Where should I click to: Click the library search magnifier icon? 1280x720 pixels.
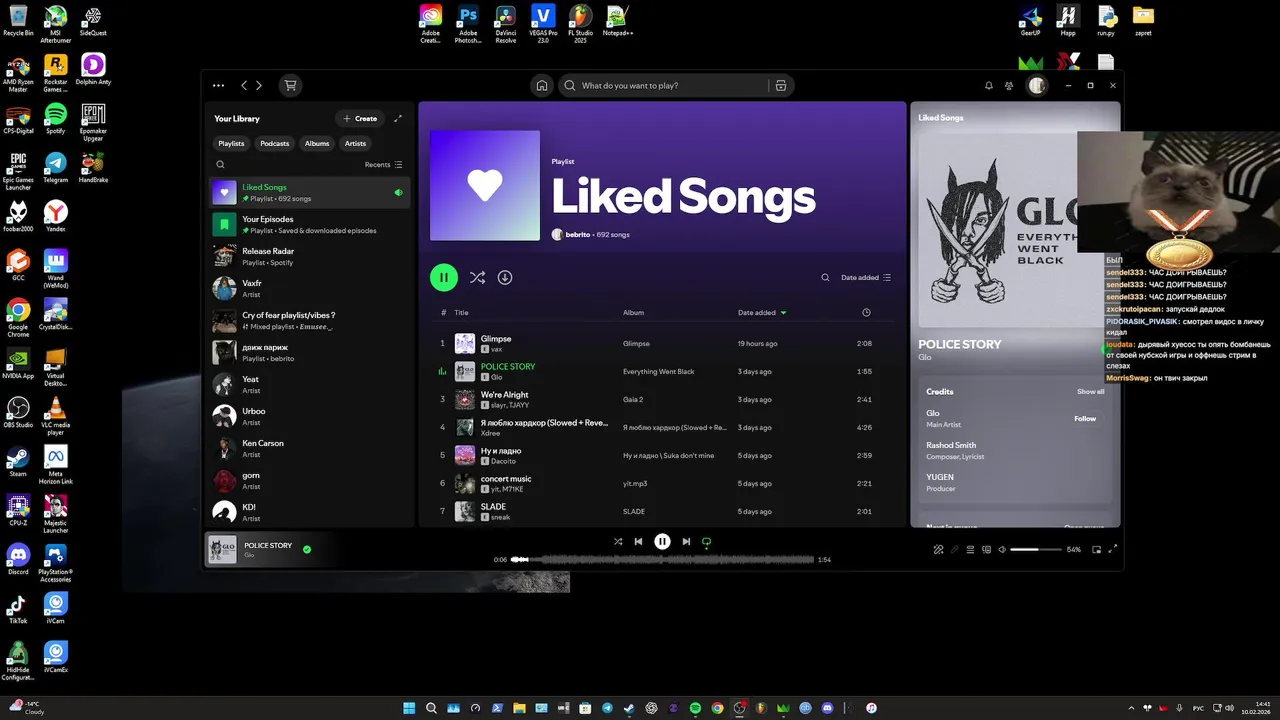coord(221,165)
